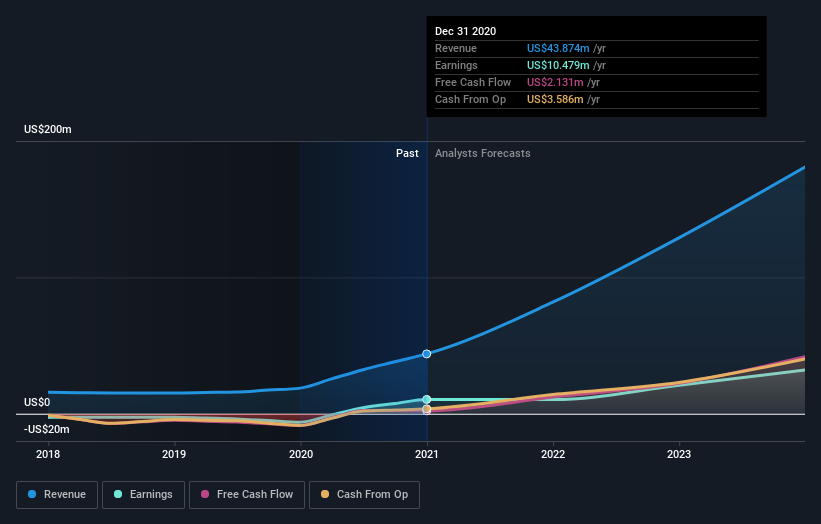Select the blue Revenue data point at 2021
This screenshot has height=524, width=821.
[427, 354]
